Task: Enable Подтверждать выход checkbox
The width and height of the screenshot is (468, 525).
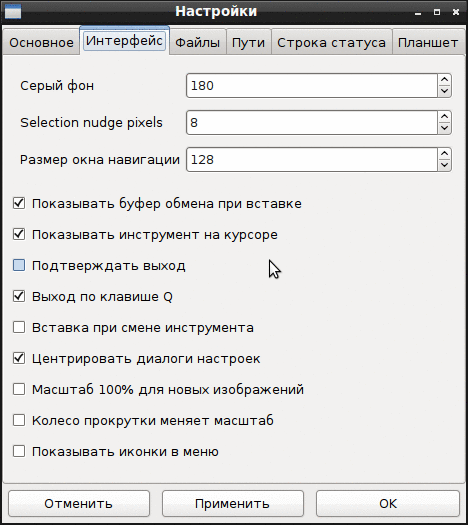Action: tap(19, 265)
